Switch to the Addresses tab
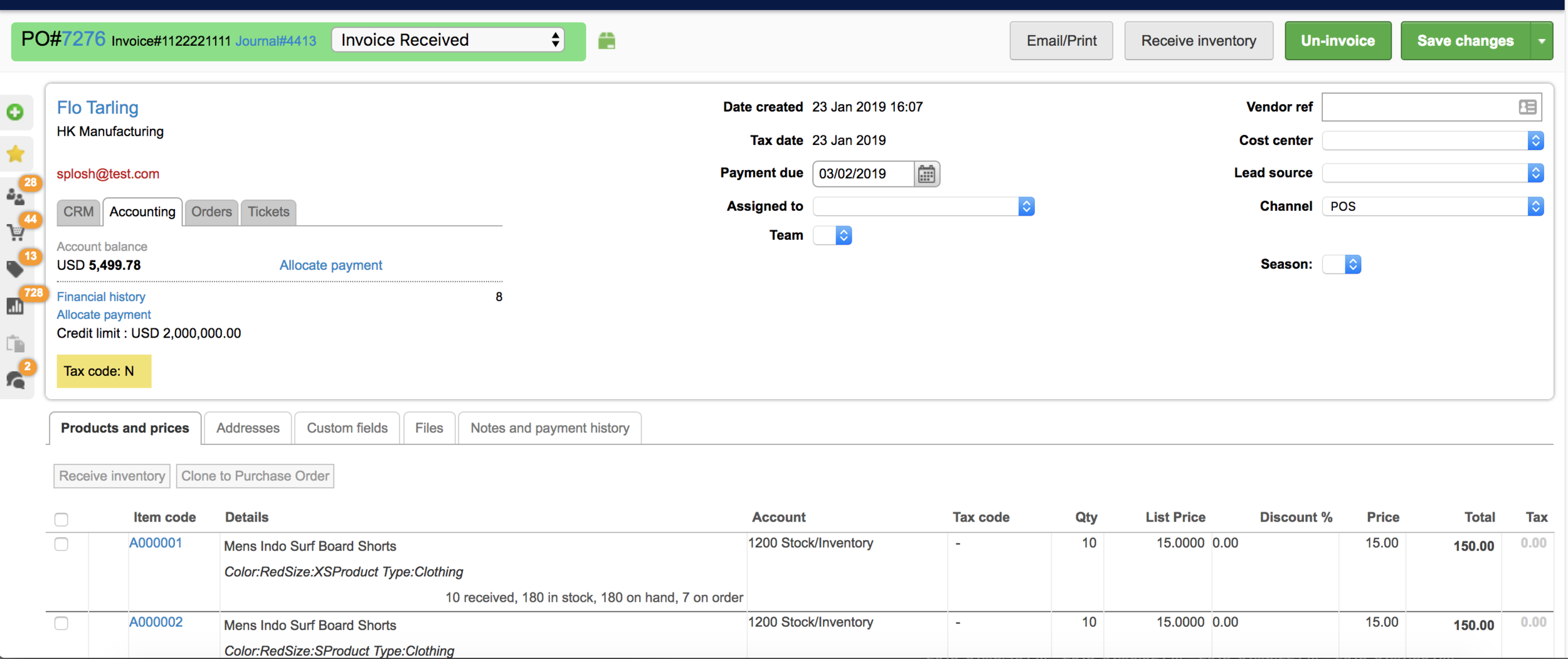This screenshot has width=1568, height=659. coord(248,428)
